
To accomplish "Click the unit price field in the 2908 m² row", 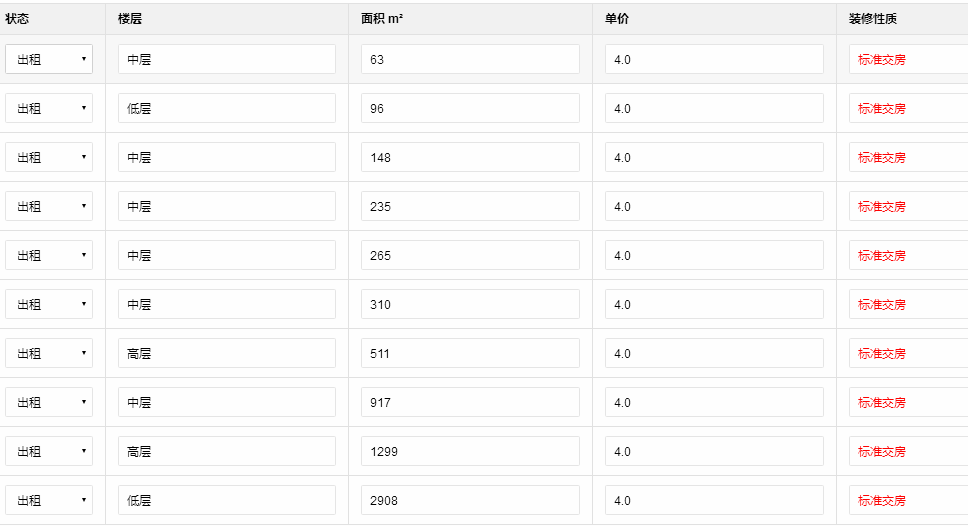I will [714, 501].
